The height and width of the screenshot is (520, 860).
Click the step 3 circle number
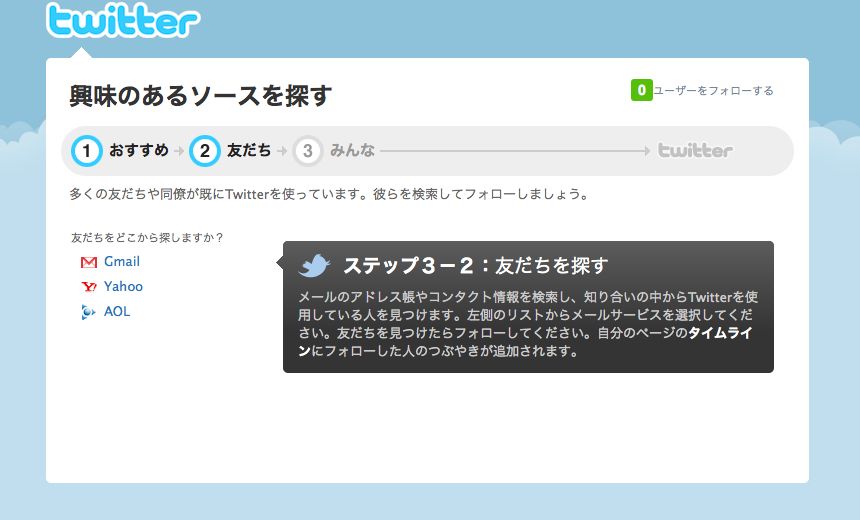click(307, 151)
